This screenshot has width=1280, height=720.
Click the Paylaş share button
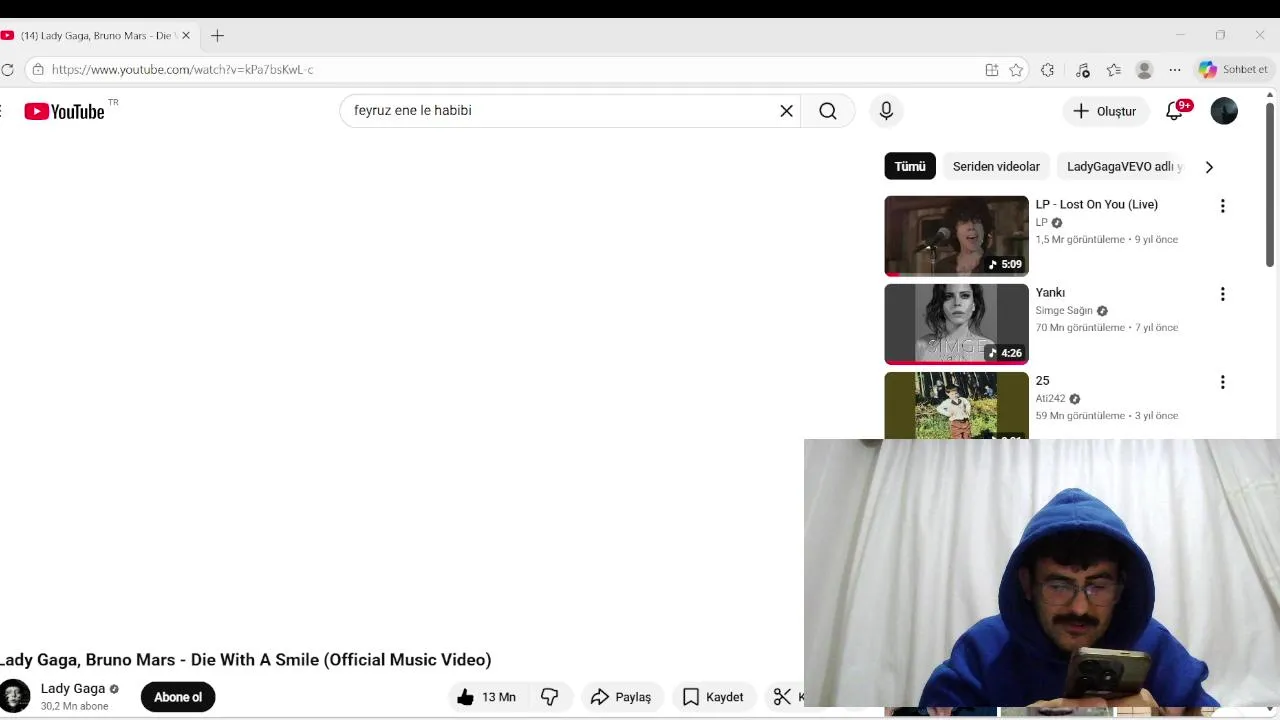tap(621, 697)
